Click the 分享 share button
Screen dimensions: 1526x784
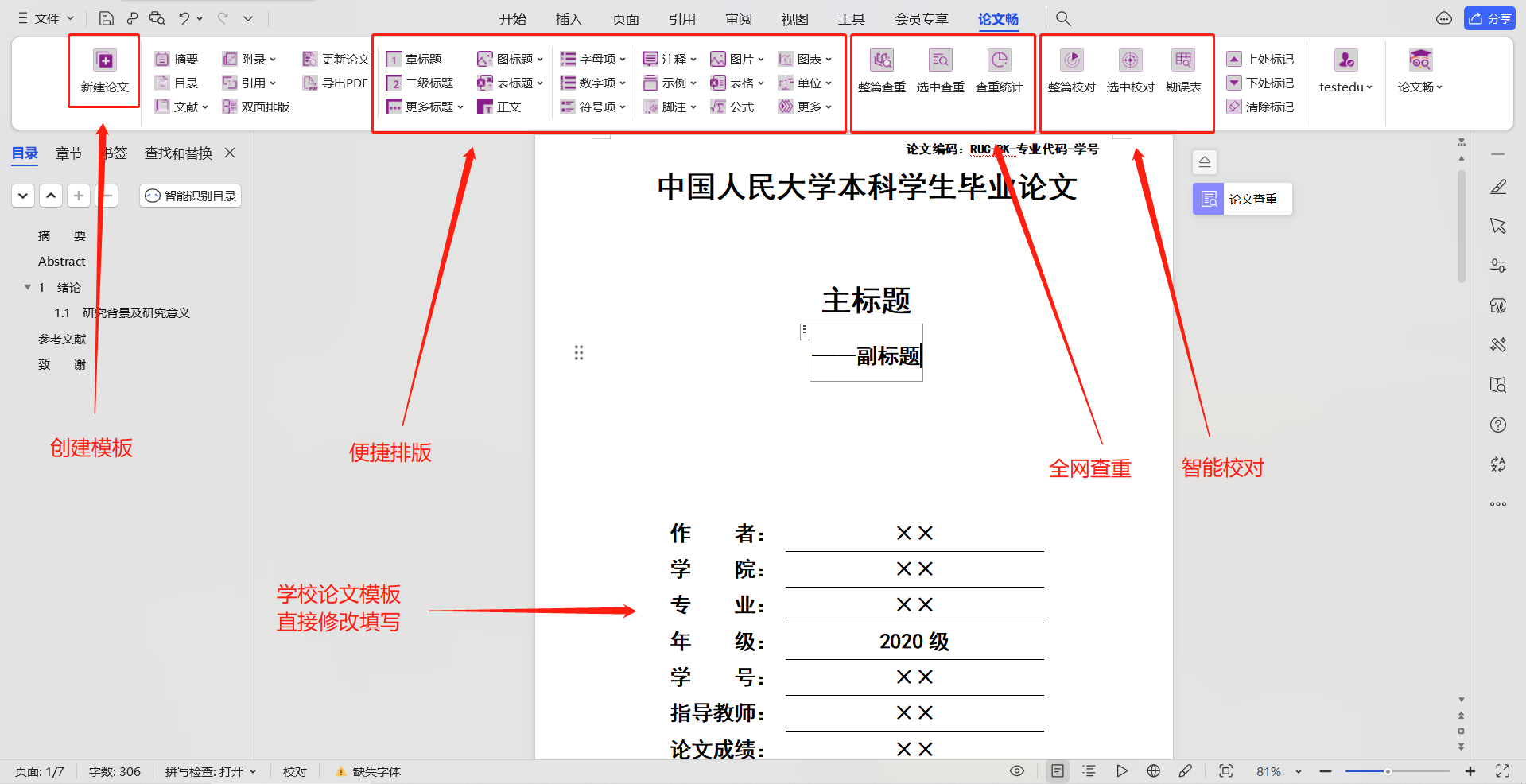[x=1491, y=17]
